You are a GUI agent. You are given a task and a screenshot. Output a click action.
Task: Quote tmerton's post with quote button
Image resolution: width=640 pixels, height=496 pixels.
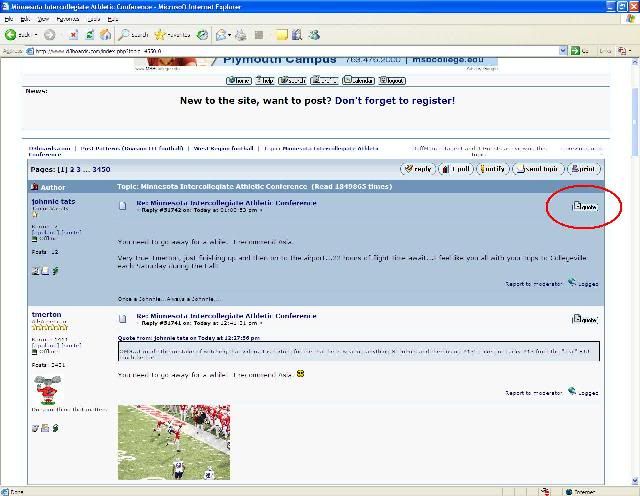point(585,319)
